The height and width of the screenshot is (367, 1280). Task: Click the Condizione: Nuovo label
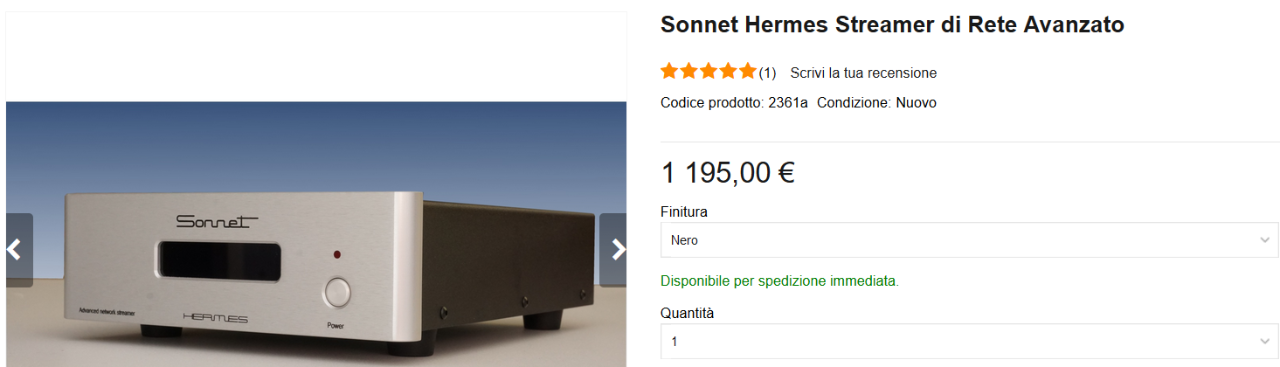coord(877,103)
